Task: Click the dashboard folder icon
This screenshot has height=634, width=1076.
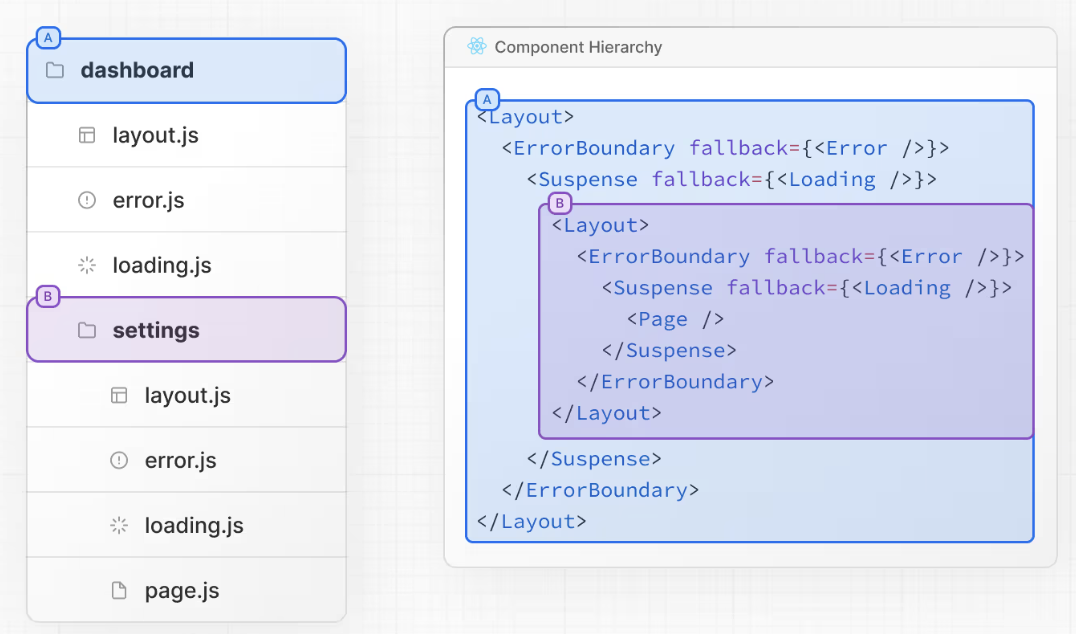Action: coord(55,71)
